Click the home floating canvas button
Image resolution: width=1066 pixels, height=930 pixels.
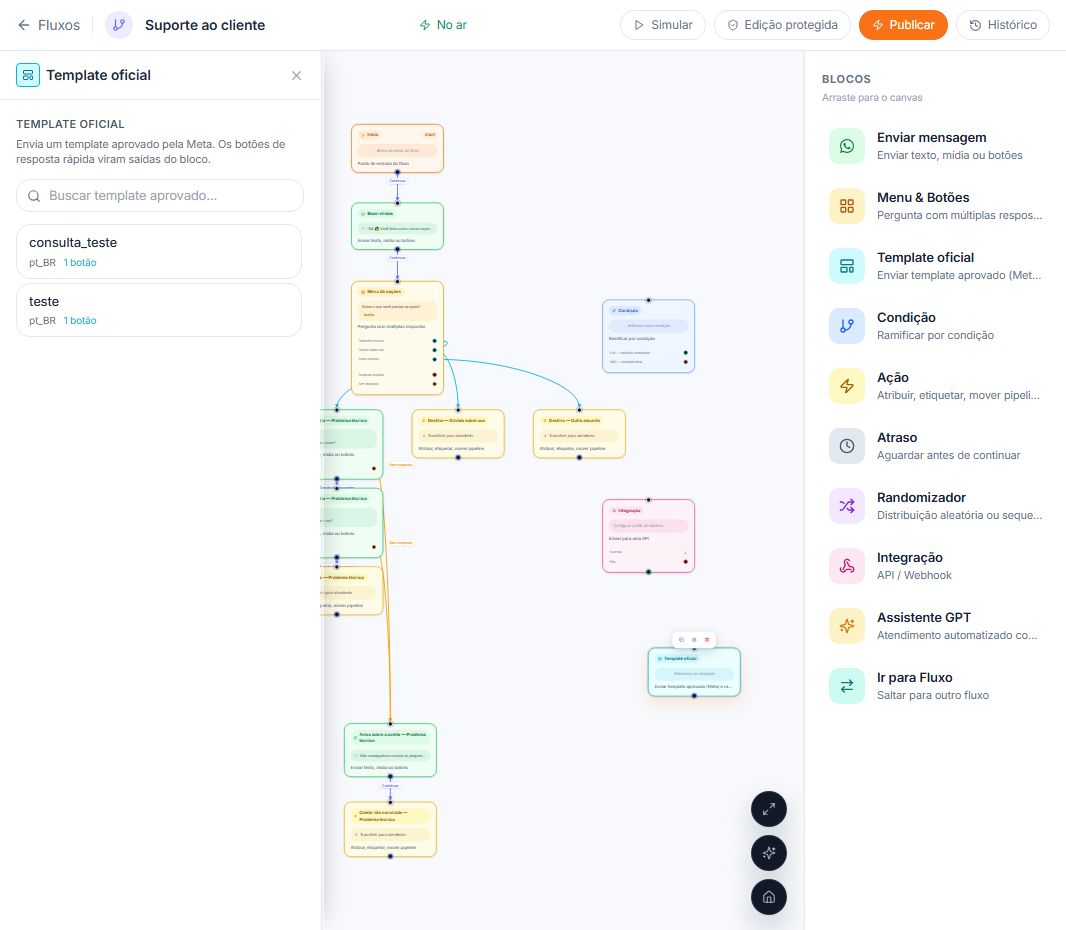(769, 897)
